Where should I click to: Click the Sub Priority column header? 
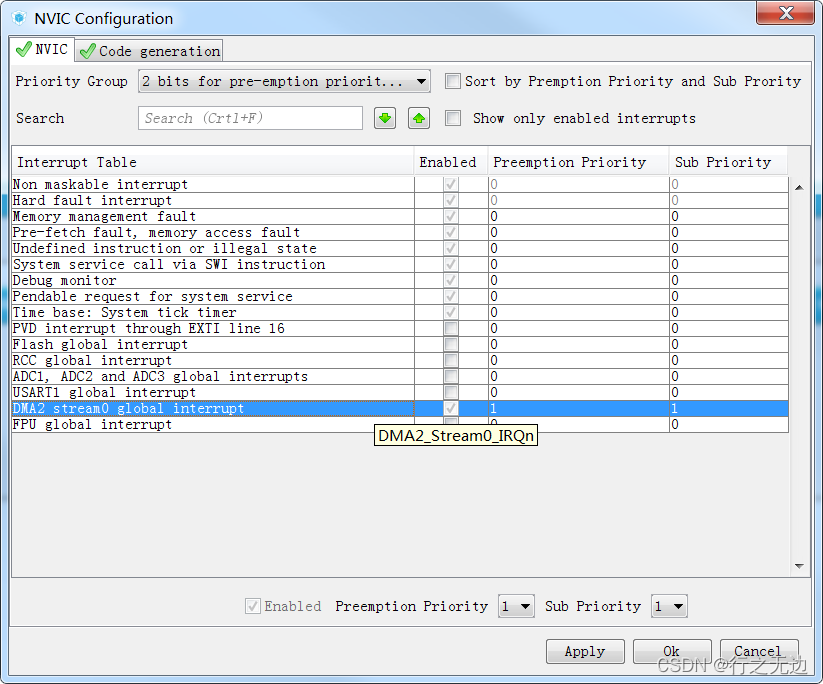(x=728, y=162)
